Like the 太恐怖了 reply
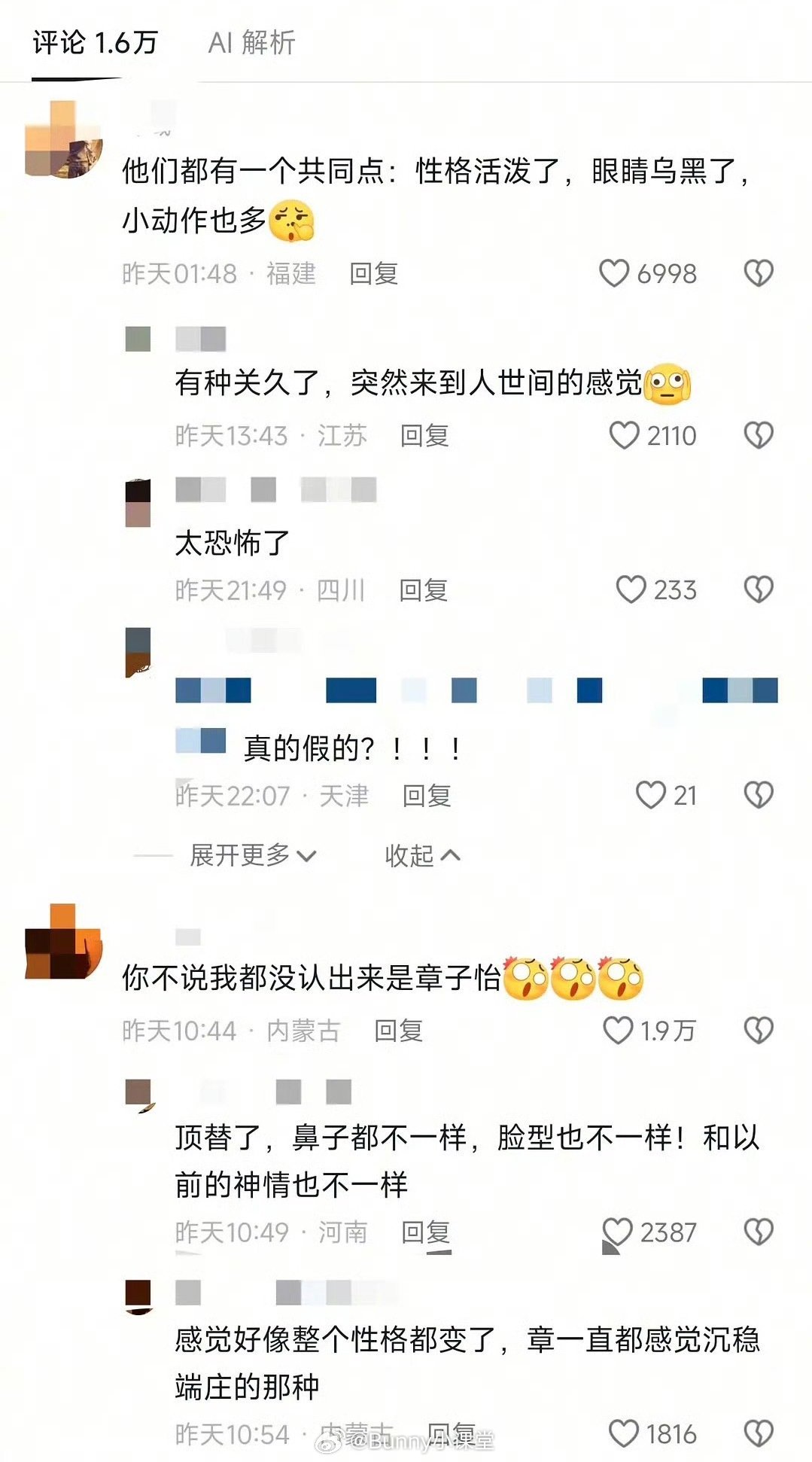Image resolution: width=812 pixels, height=1462 pixels. [x=631, y=589]
